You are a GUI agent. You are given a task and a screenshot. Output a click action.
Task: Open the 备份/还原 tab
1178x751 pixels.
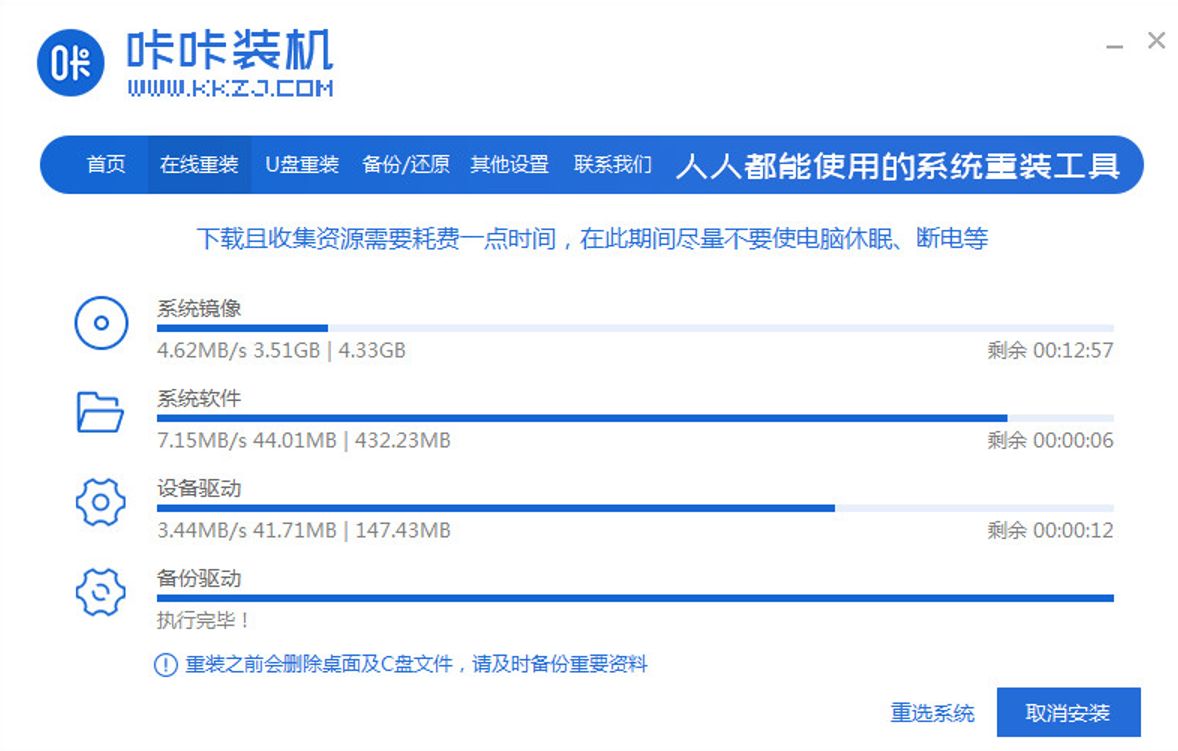tap(406, 165)
